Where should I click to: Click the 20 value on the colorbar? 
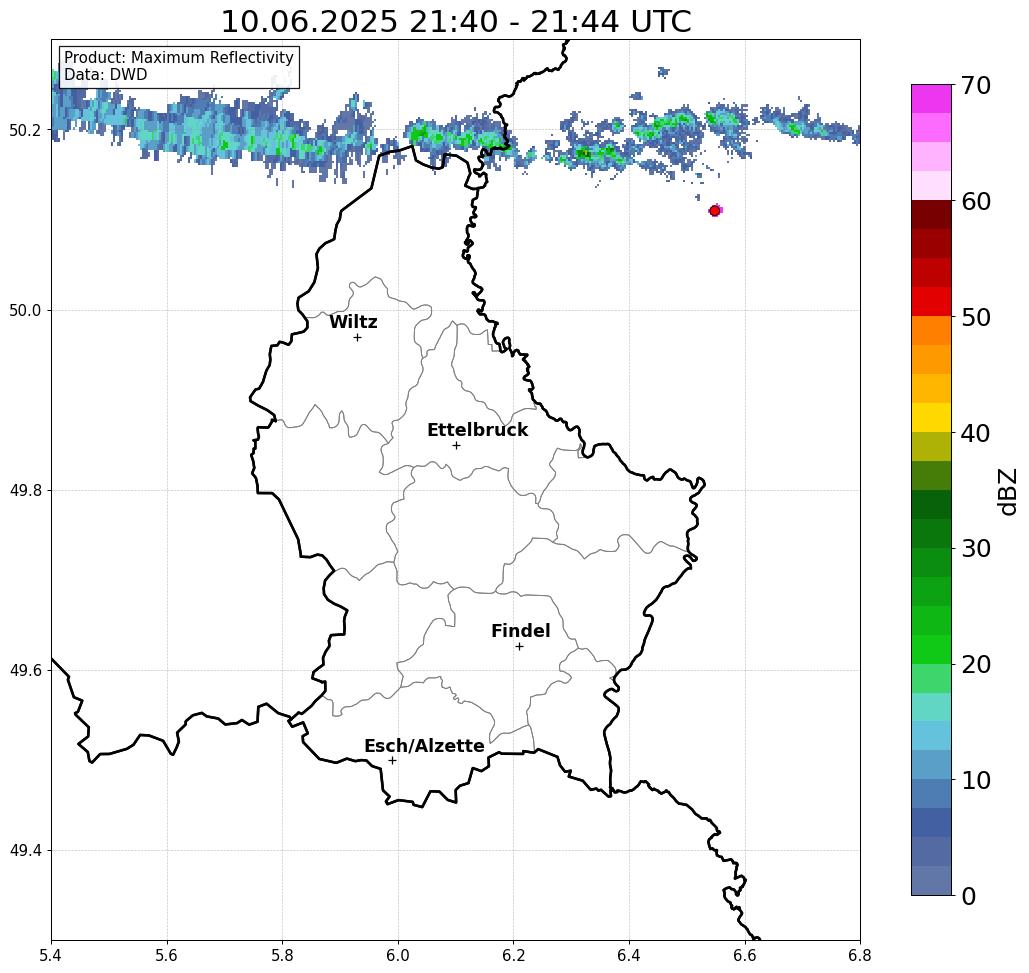click(x=976, y=665)
